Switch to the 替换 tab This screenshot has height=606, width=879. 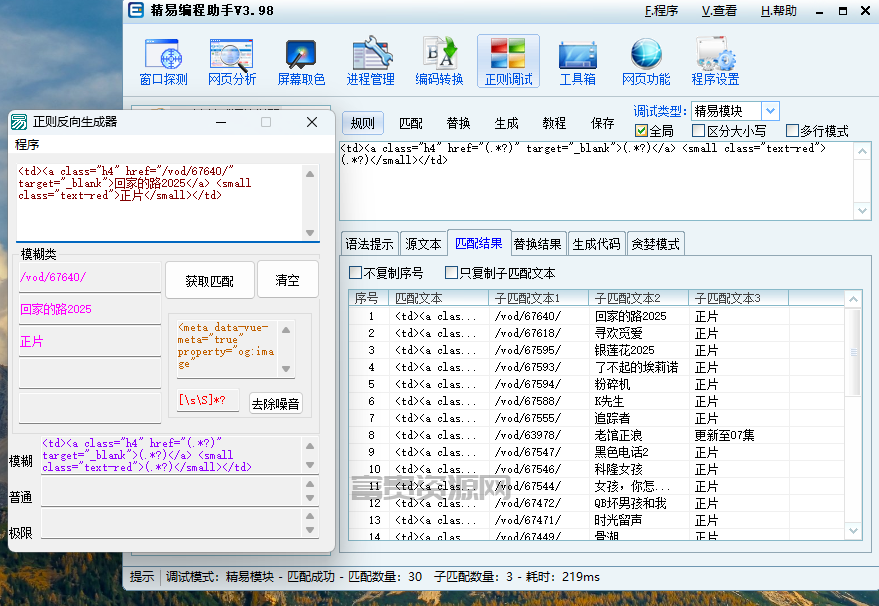pyautogui.click(x=459, y=123)
